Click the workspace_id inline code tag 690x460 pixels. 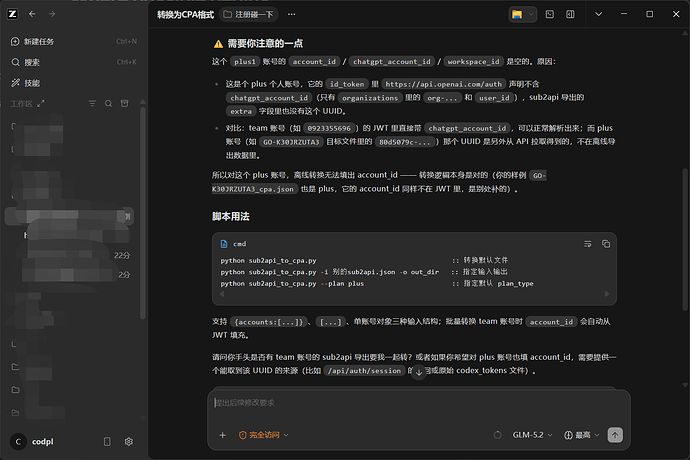[473, 62]
